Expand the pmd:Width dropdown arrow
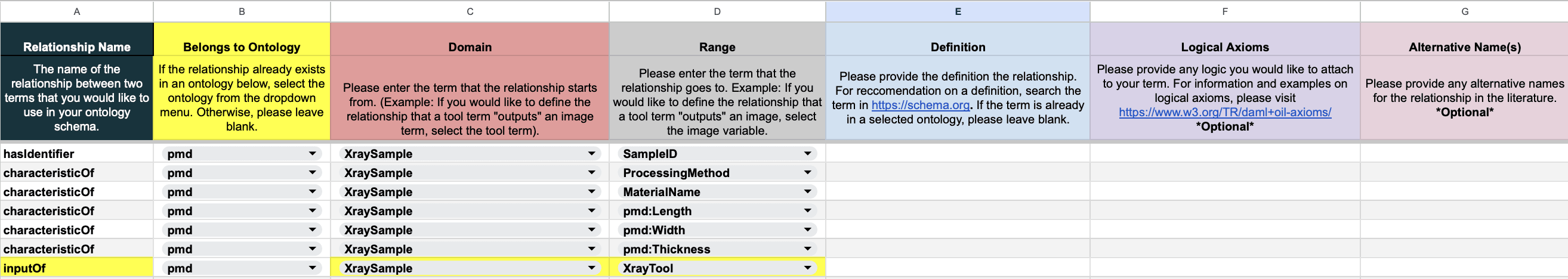The image size is (1568, 279). (807, 230)
